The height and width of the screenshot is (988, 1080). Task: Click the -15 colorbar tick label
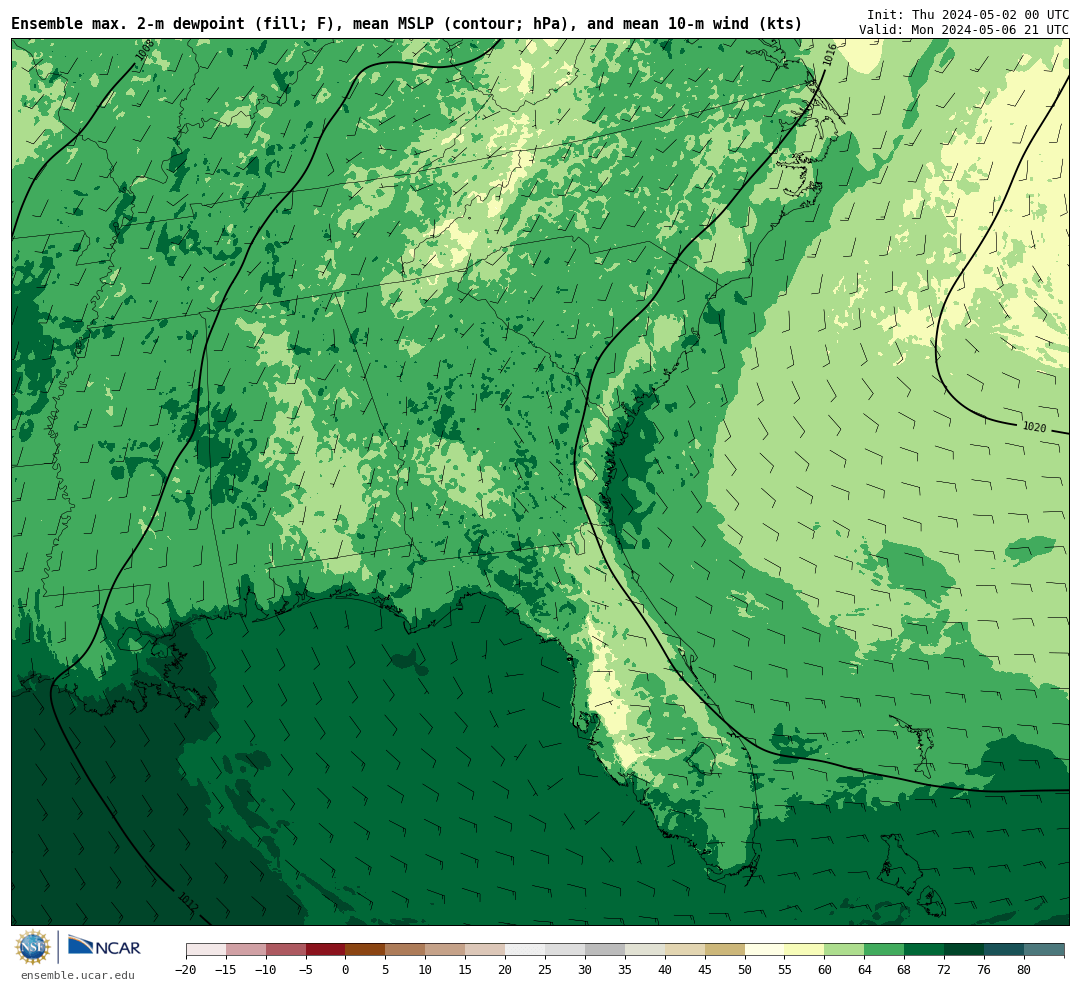tap(226, 970)
